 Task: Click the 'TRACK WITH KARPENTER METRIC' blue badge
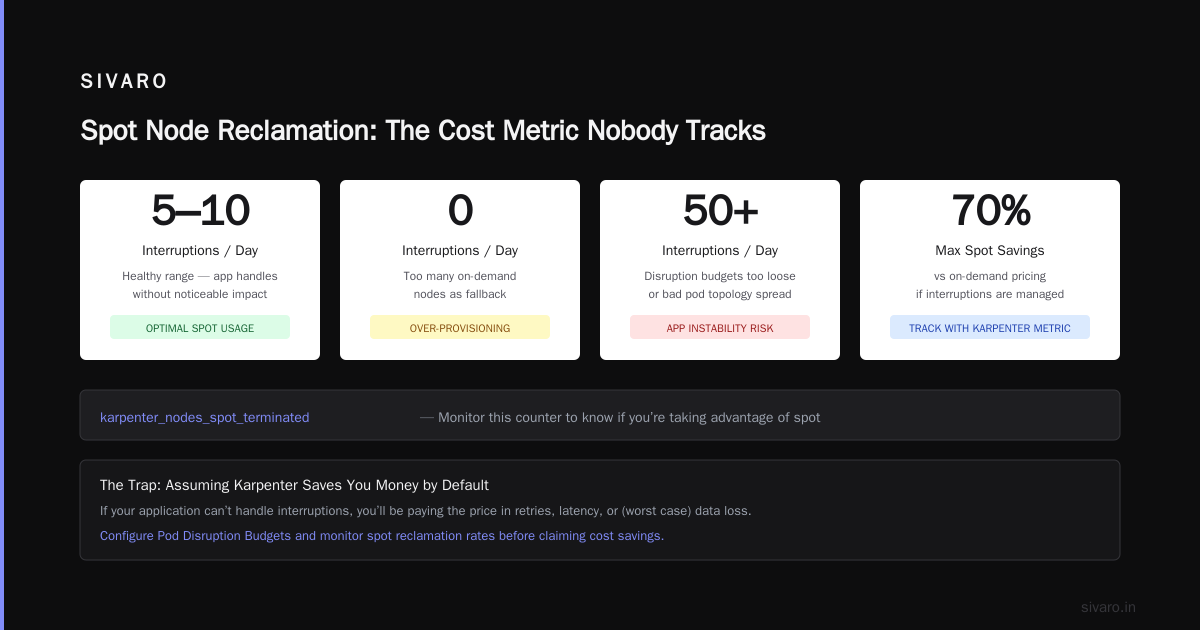point(990,328)
